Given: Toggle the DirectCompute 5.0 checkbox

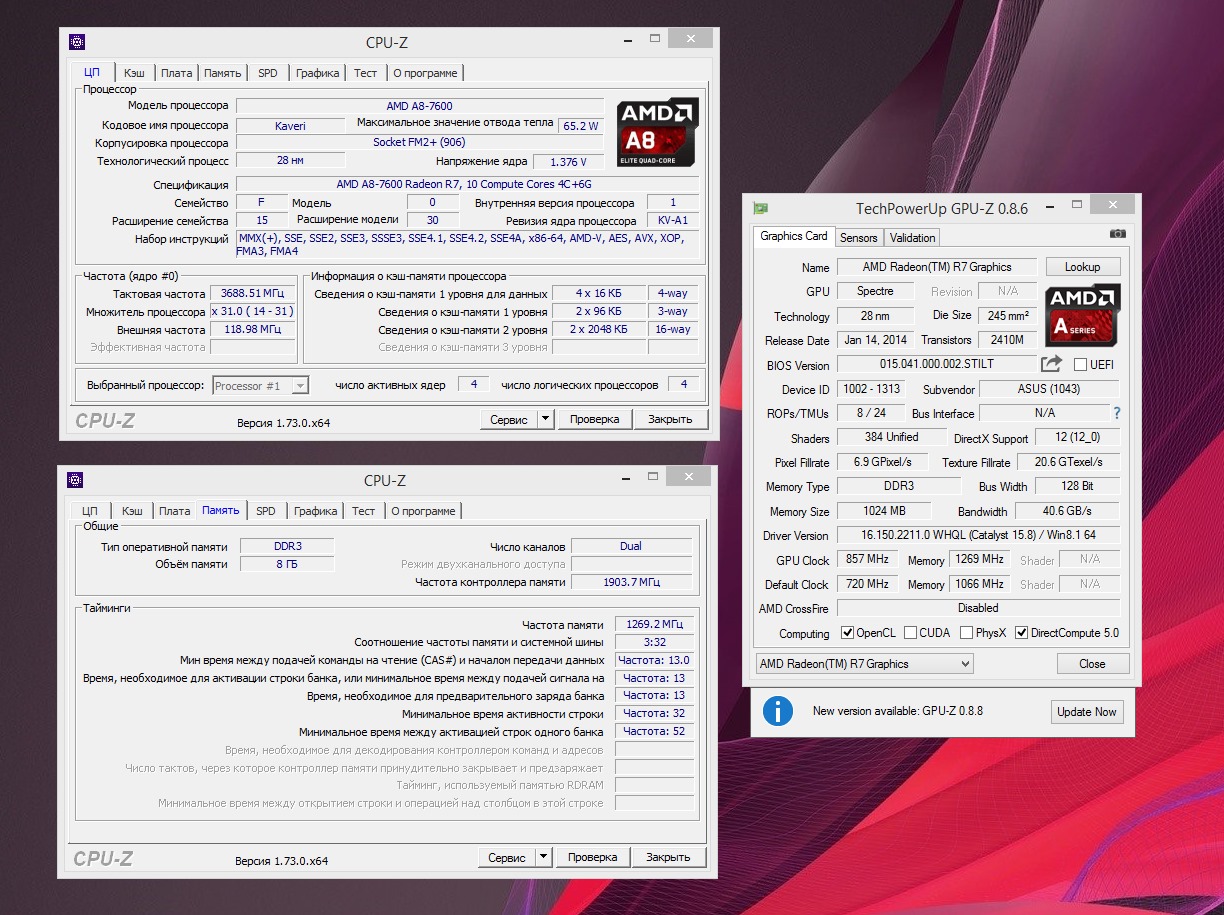Looking at the screenshot, I should [1021, 633].
